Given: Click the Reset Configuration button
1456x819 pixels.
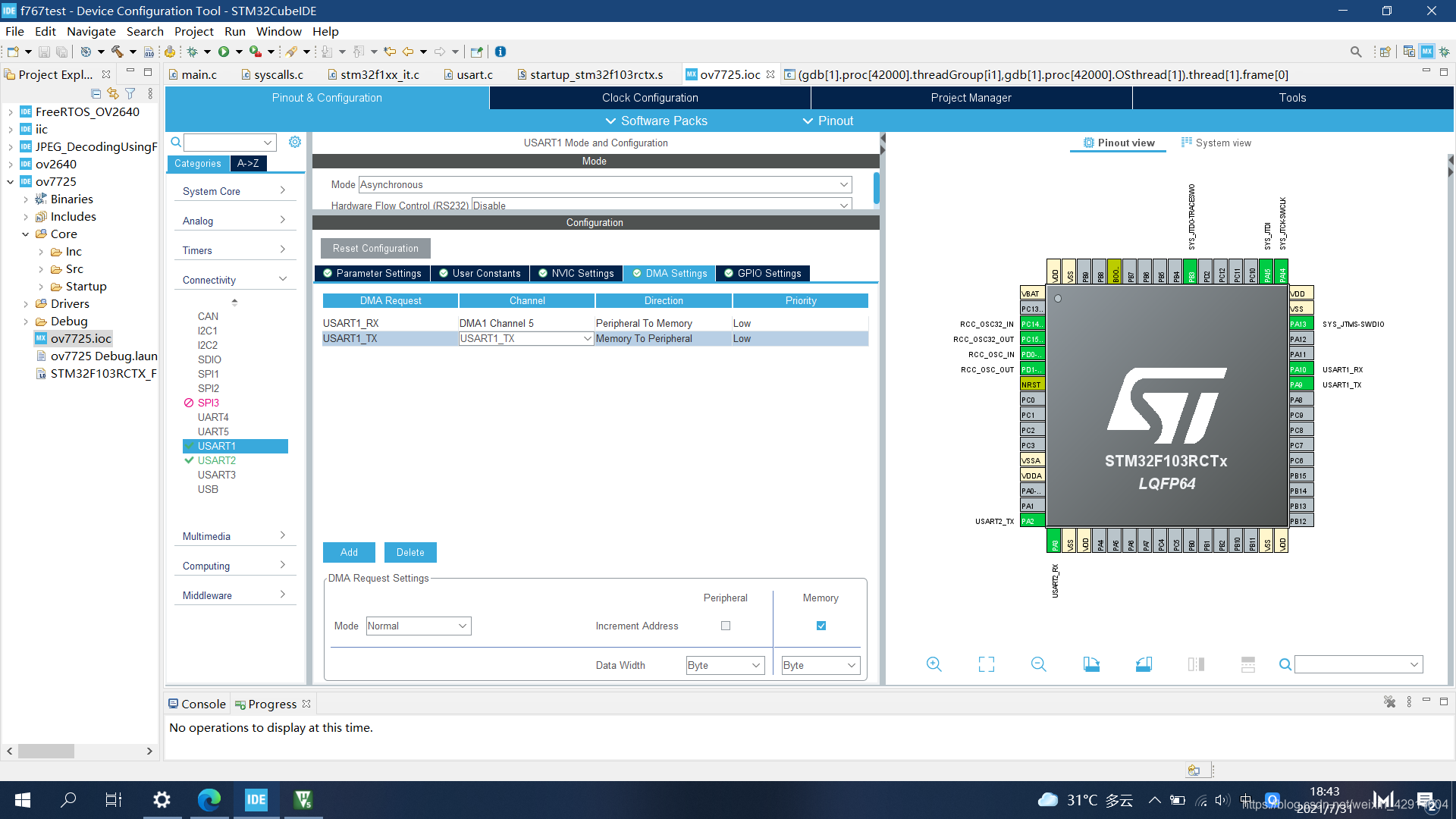Looking at the screenshot, I should click(375, 248).
